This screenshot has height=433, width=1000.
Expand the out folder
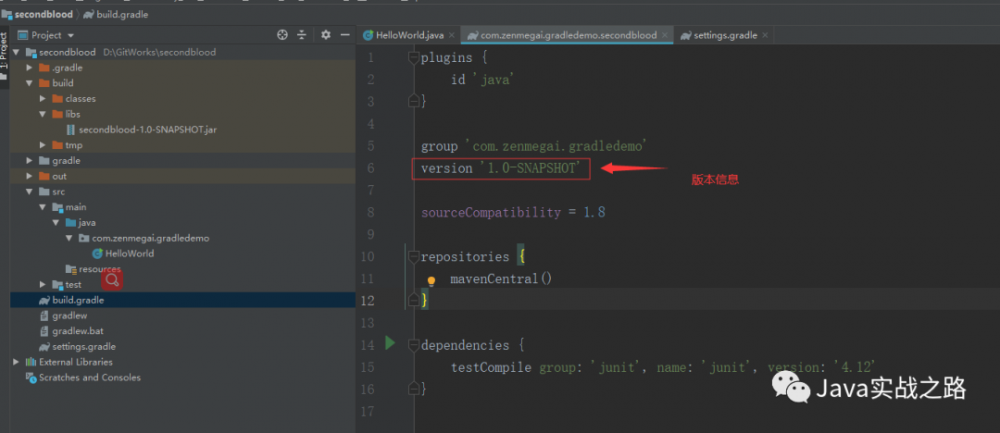pos(29,176)
